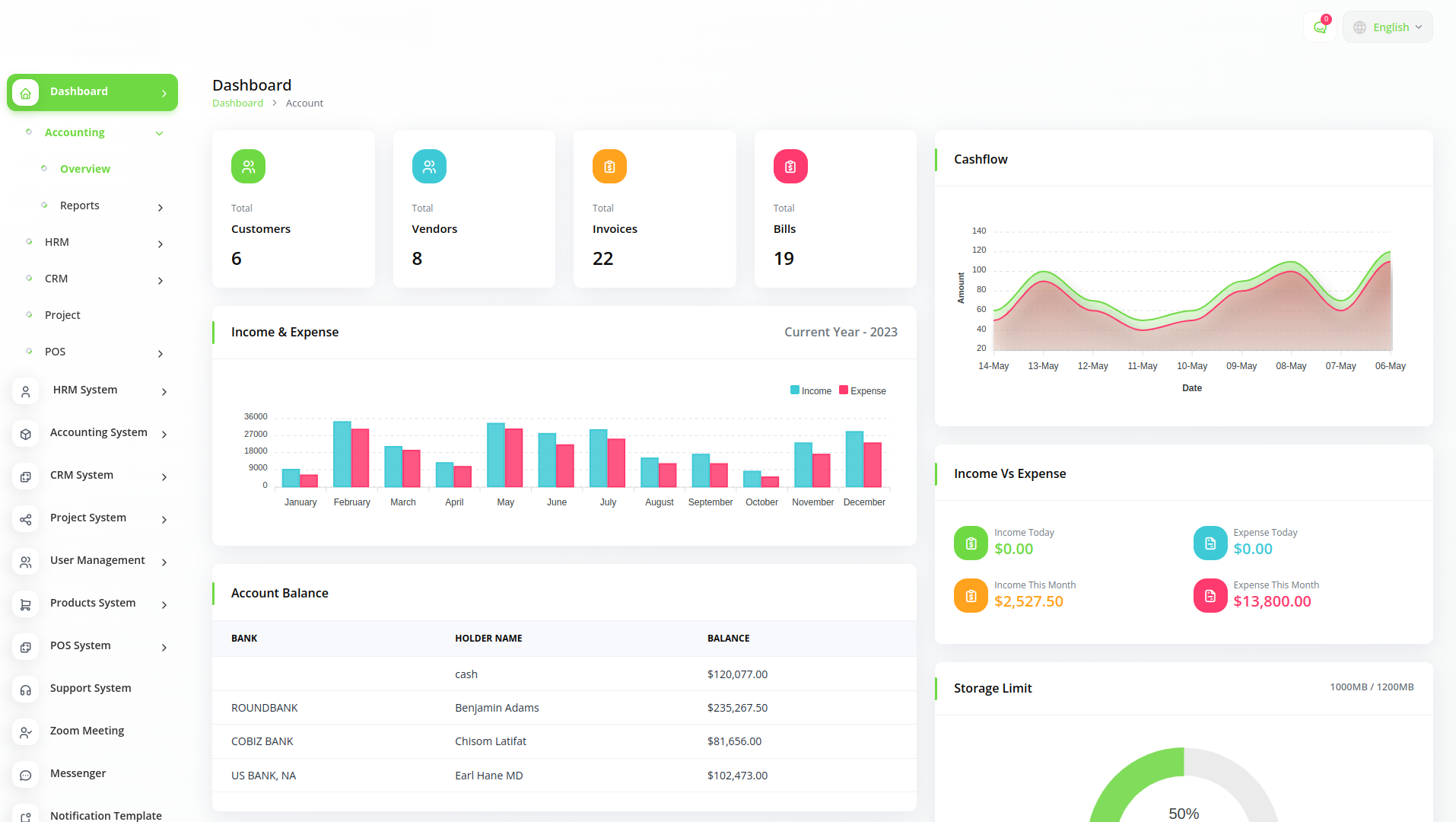Click the Benjamin Adams holder name
The image size is (1456, 822).
pos(497,708)
